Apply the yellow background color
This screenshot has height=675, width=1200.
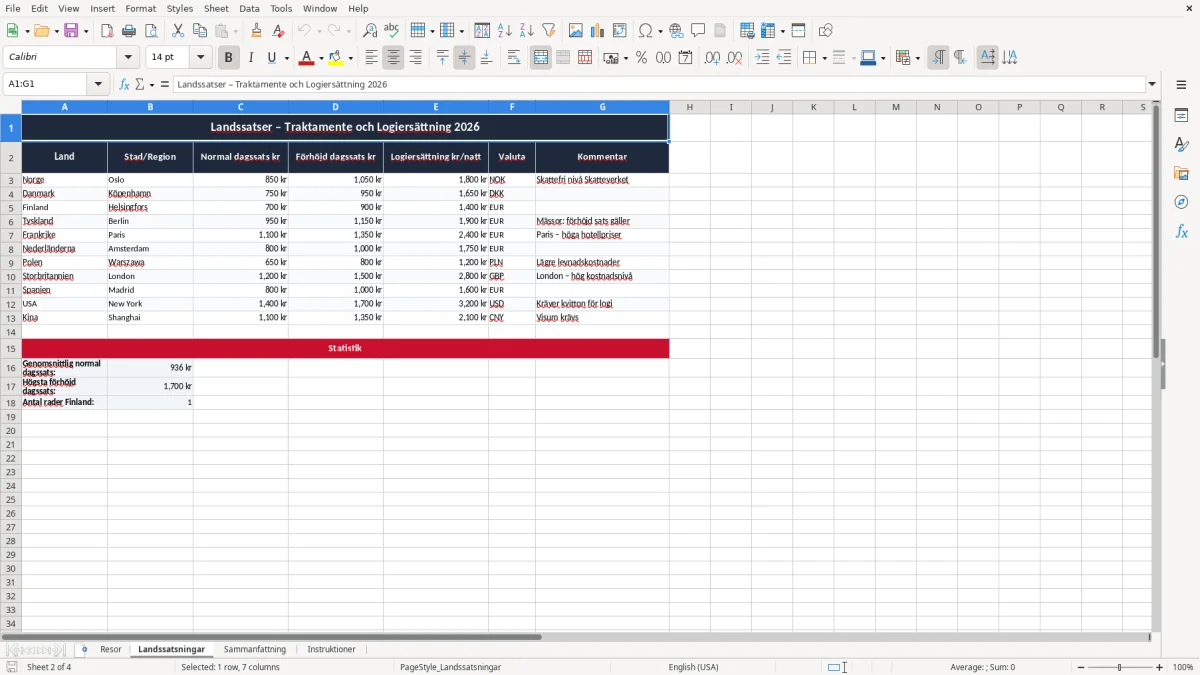[336, 58]
